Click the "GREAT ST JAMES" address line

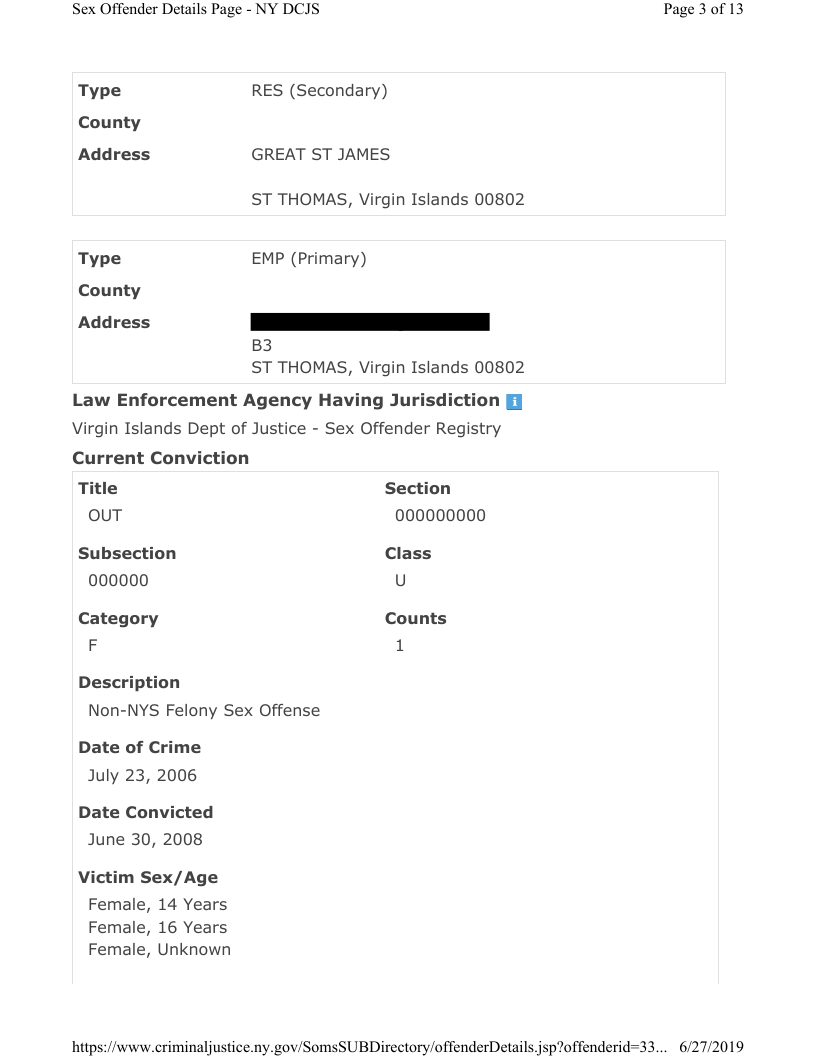[x=321, y=154]
